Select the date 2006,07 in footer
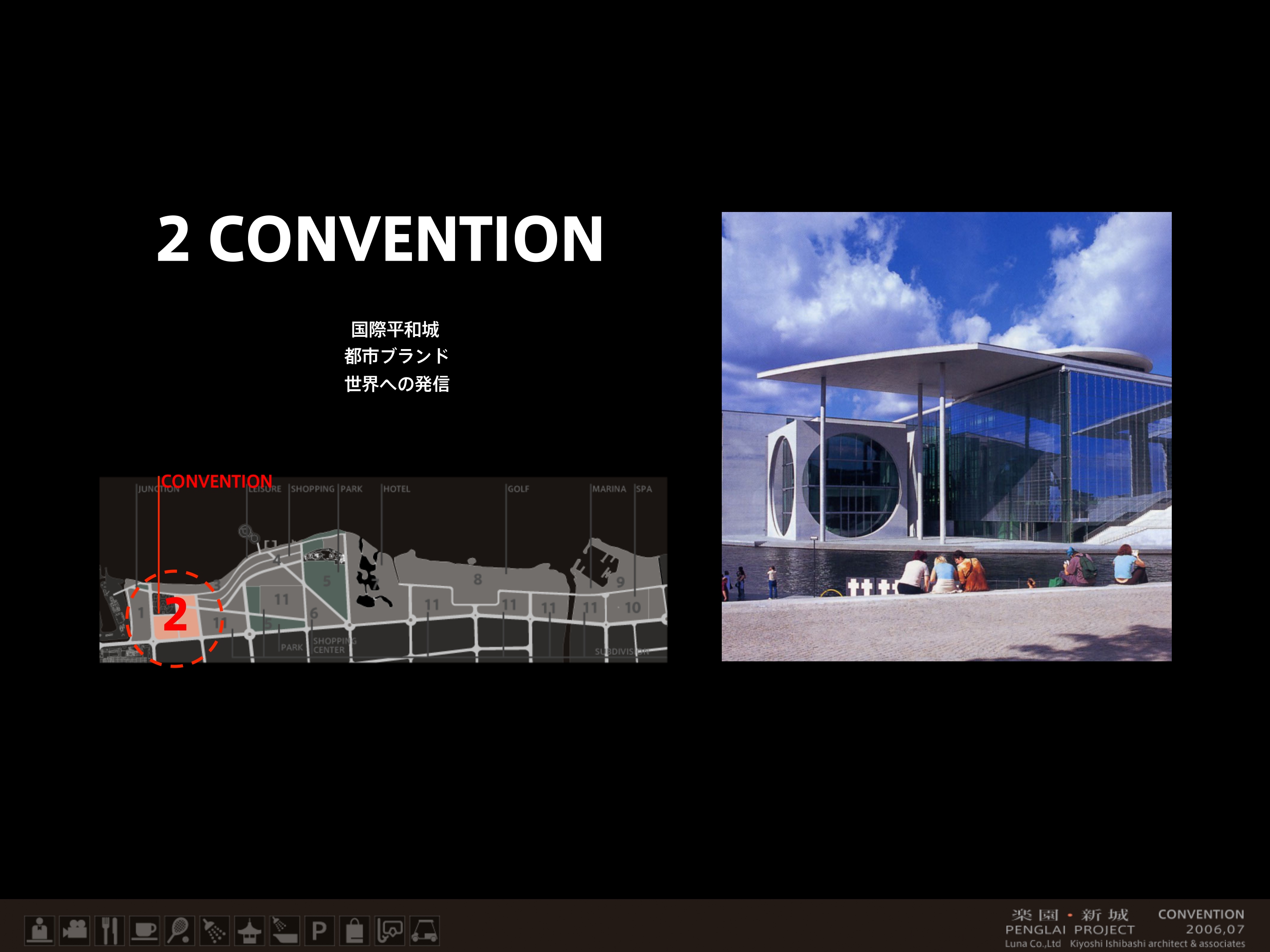 pyautogui.click(x=1215, y=930)
